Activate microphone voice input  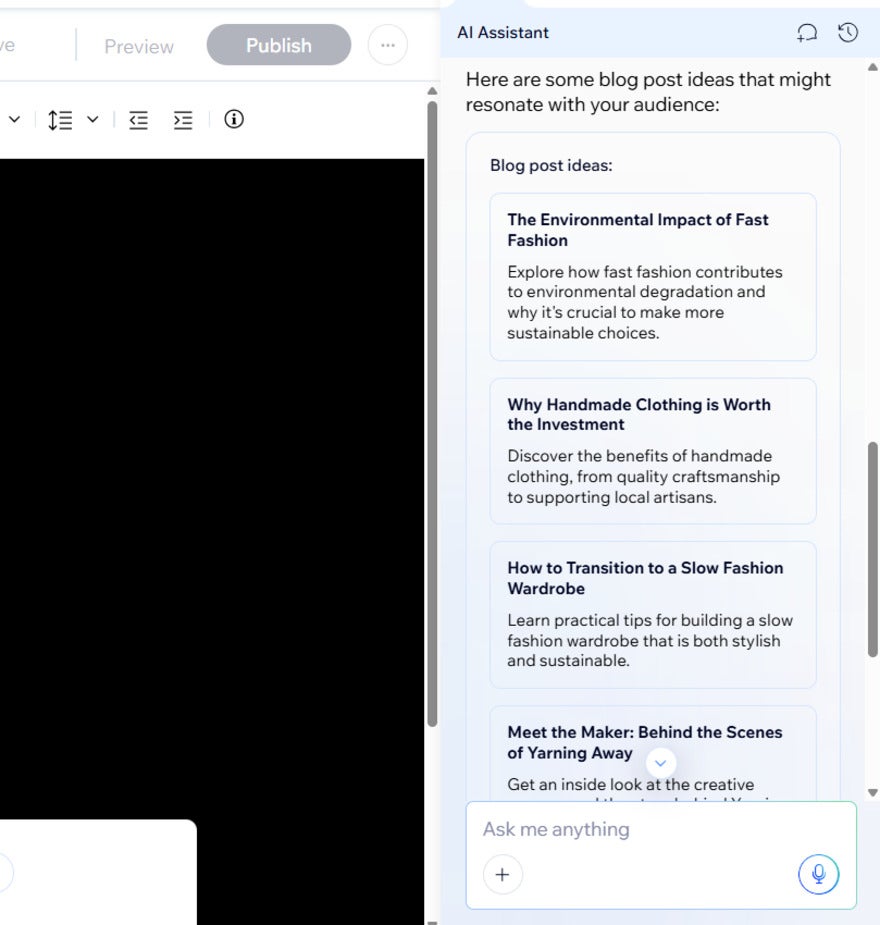click(818, 874)
